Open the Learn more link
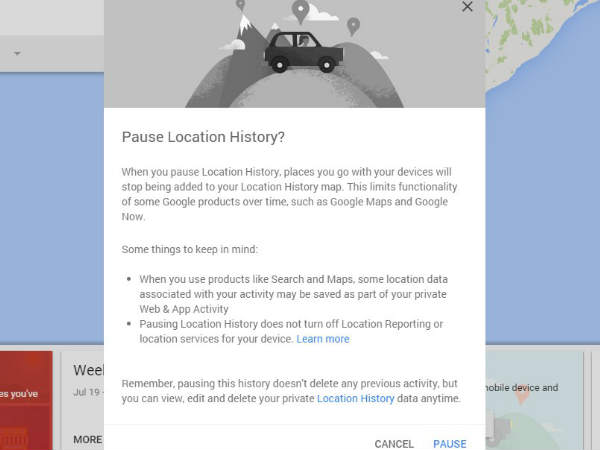This screenshot has width=600, height=450. pyautogui.click(x=323, y=339)
